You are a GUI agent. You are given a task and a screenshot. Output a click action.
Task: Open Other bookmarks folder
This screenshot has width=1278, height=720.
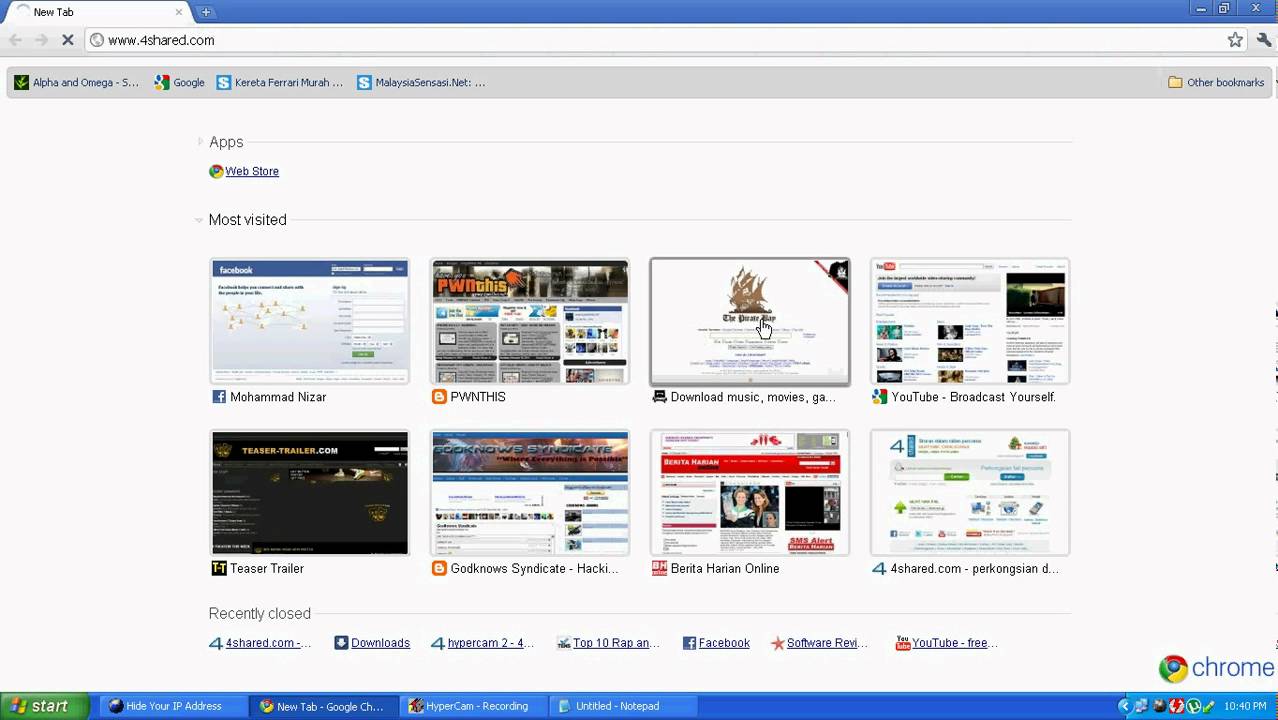coord(1216,83)
